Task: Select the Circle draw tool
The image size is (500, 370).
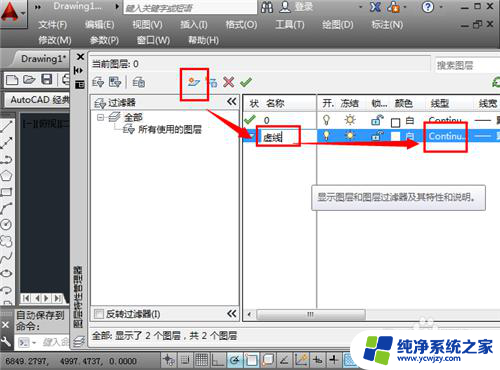Action: coord(6,225)
